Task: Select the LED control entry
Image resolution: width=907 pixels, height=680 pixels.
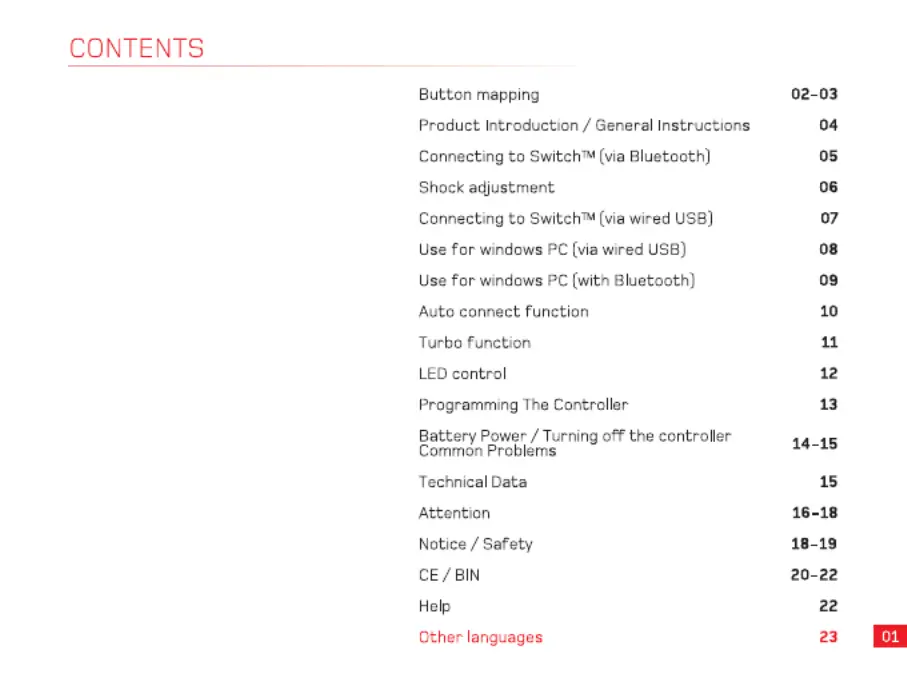Action: pos(462,374)
